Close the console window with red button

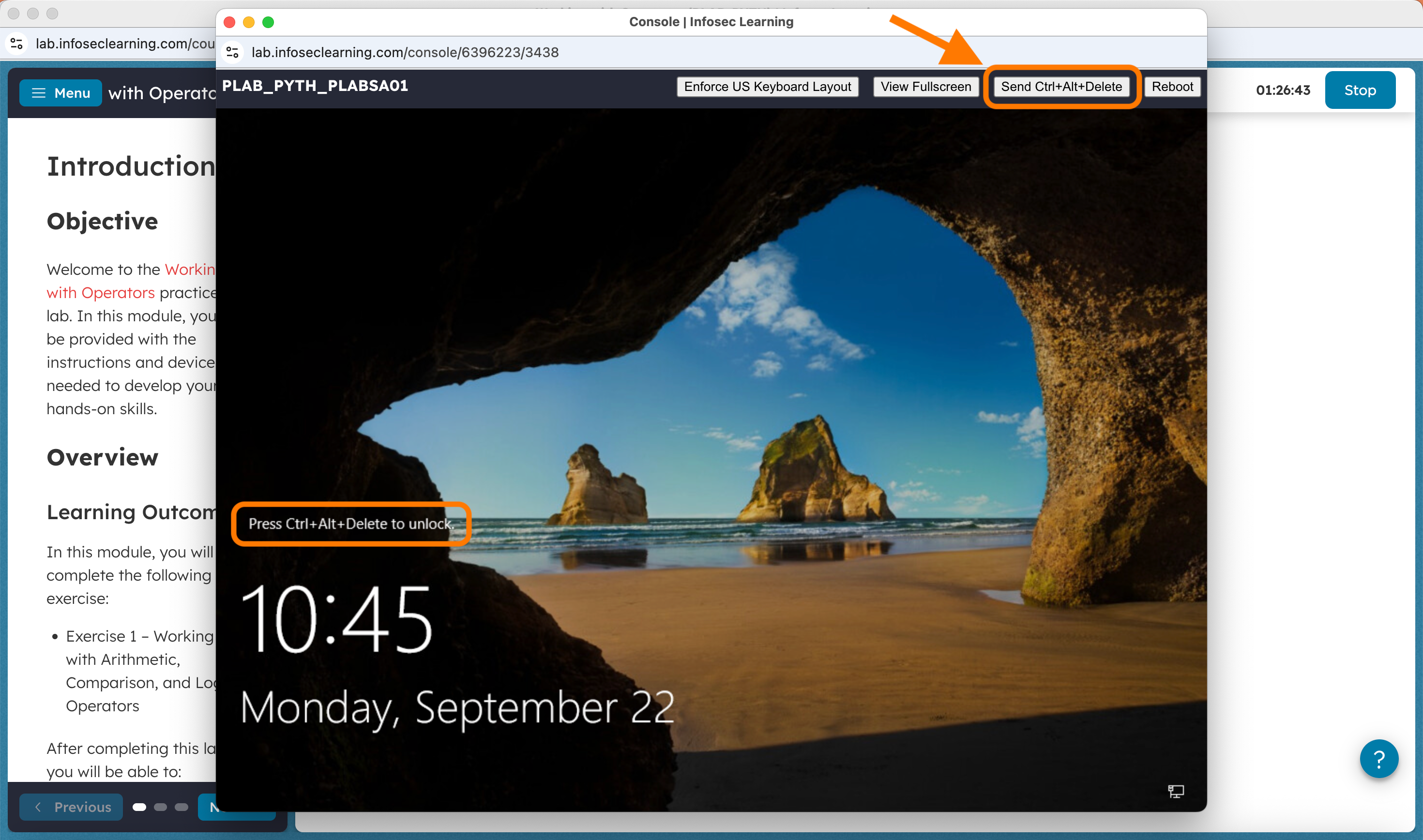[x=229, y=22]
